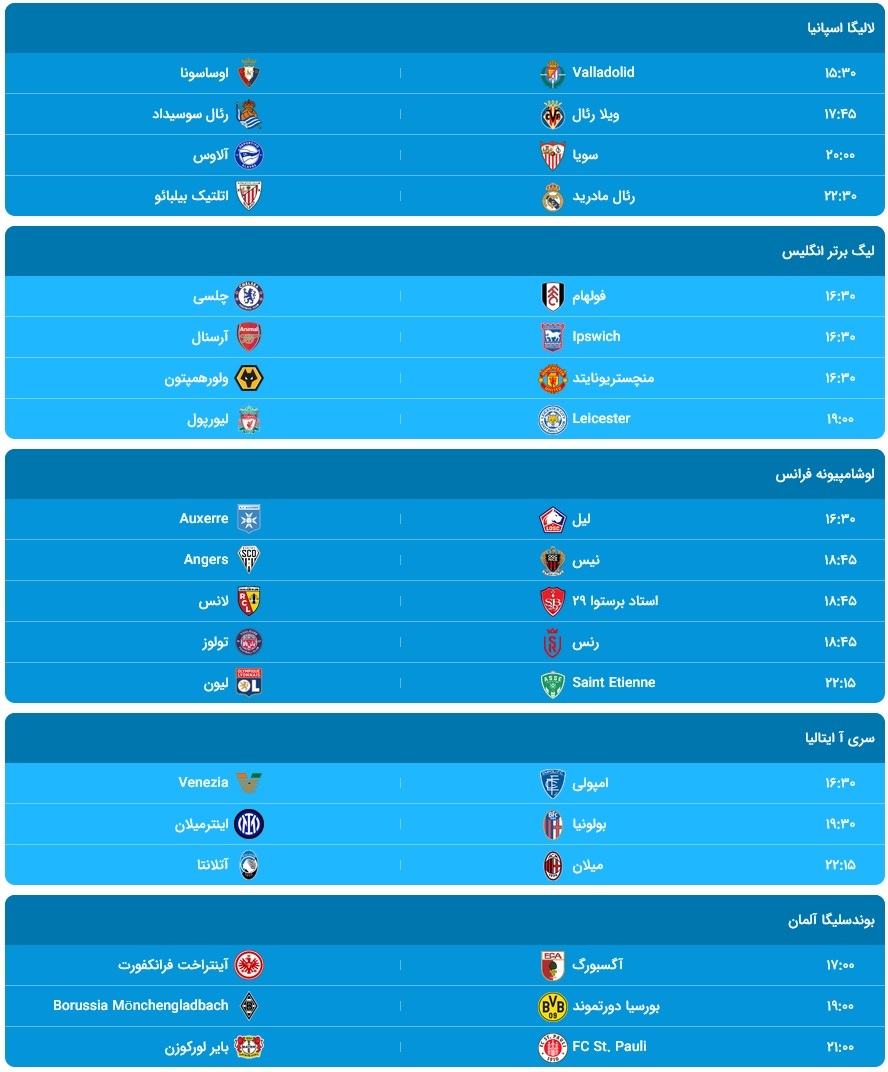The height and width of the screenshot is (1072, 888).
Task: Open the La Liga Spain section header
Action: pos(841,28)
